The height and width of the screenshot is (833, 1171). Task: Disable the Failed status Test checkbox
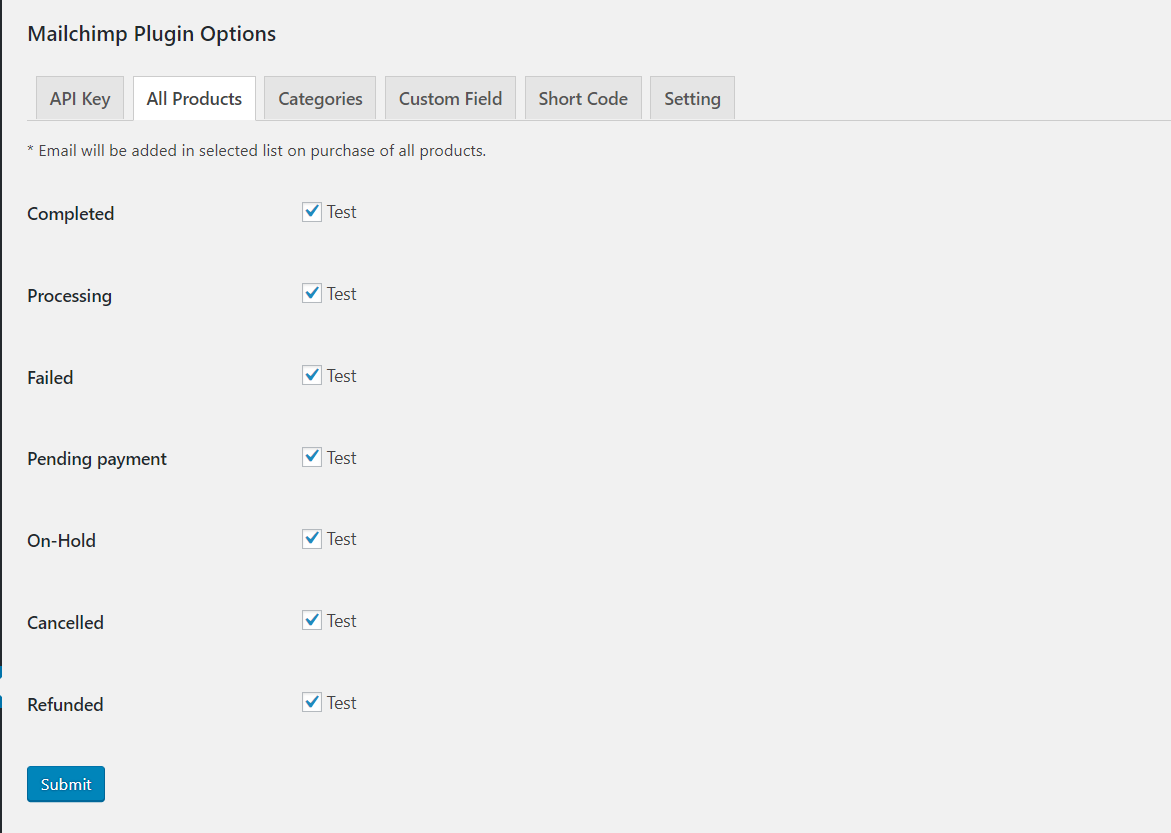pyautogui.click(x=312, y=376)
